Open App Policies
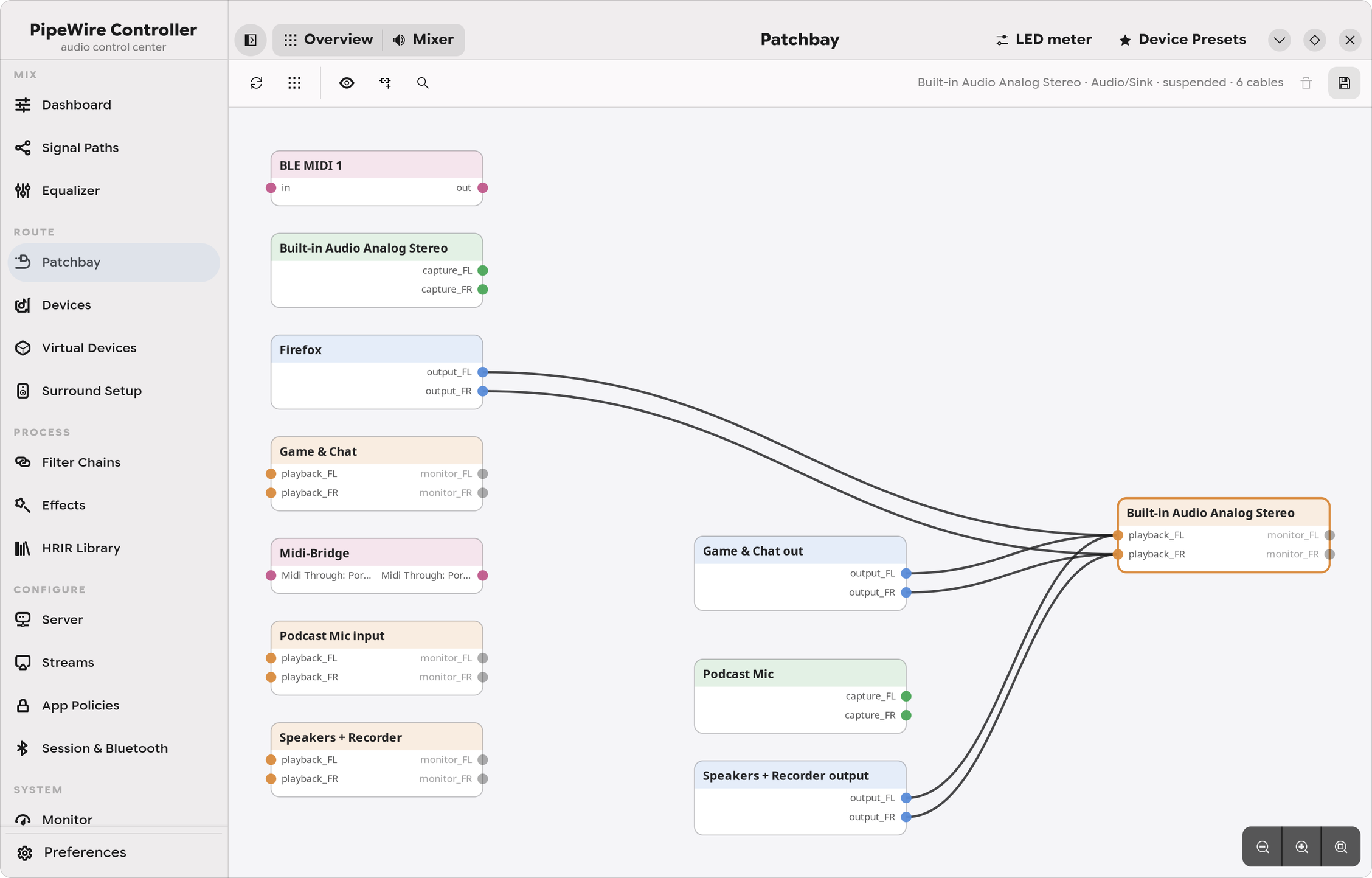The width and height of the screenshot is (1372, 878). 114,705
